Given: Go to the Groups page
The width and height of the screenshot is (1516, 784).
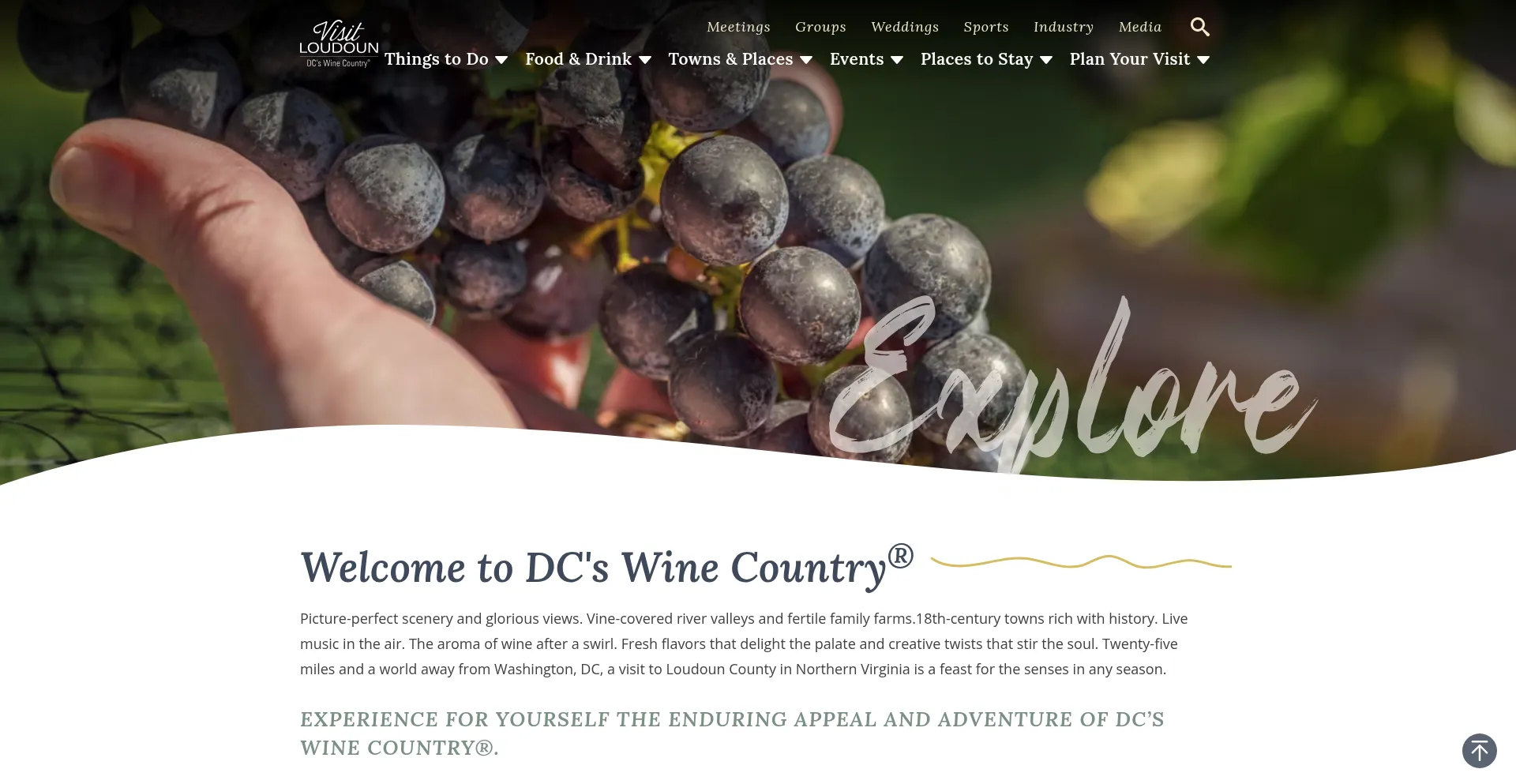Looking at the screenshot, I should [x=820, y=27].
